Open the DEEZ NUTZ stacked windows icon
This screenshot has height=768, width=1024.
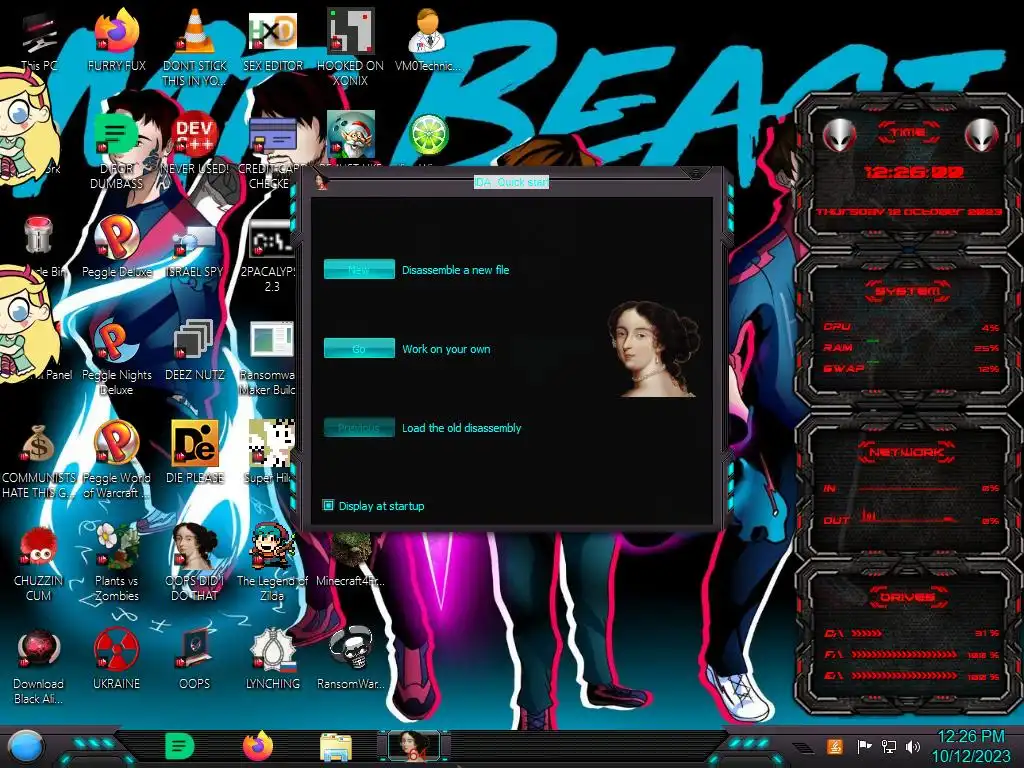(195, 341)
